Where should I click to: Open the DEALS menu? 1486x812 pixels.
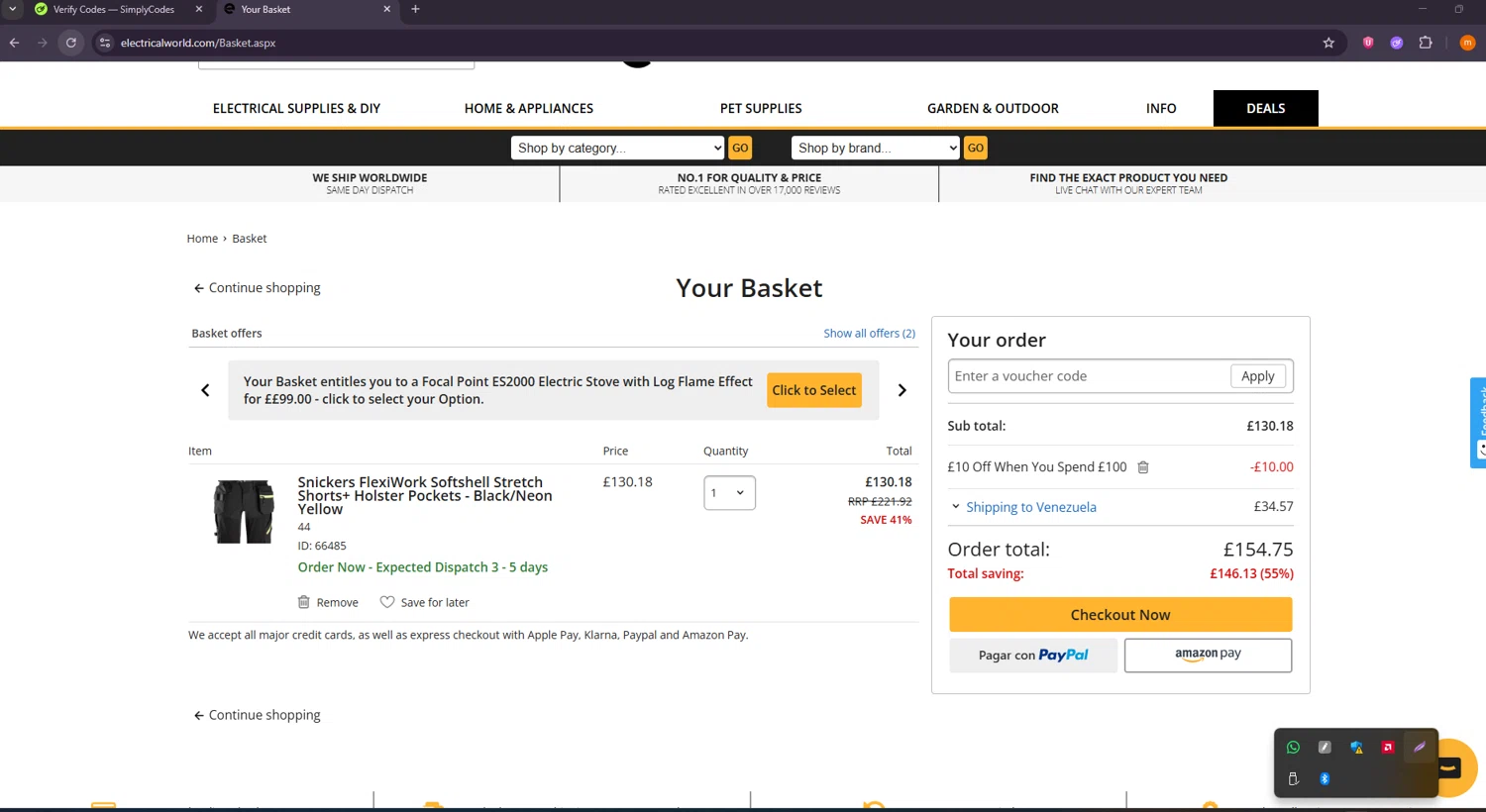pyautogui.click(x=1265, y=108)
